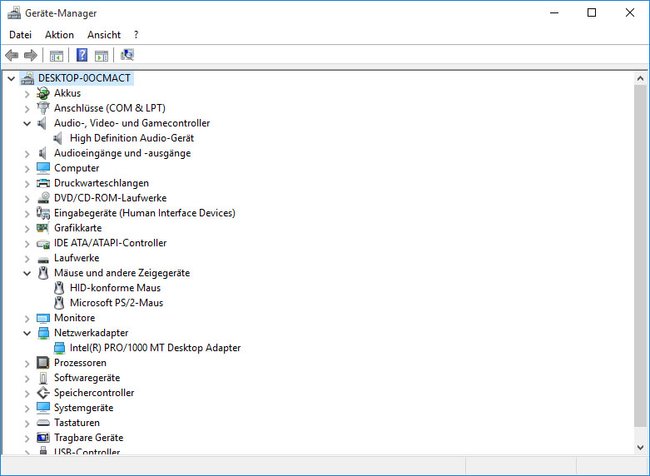
Task: Click the vertical scrollbar thumb
Action: click(640, 255)
